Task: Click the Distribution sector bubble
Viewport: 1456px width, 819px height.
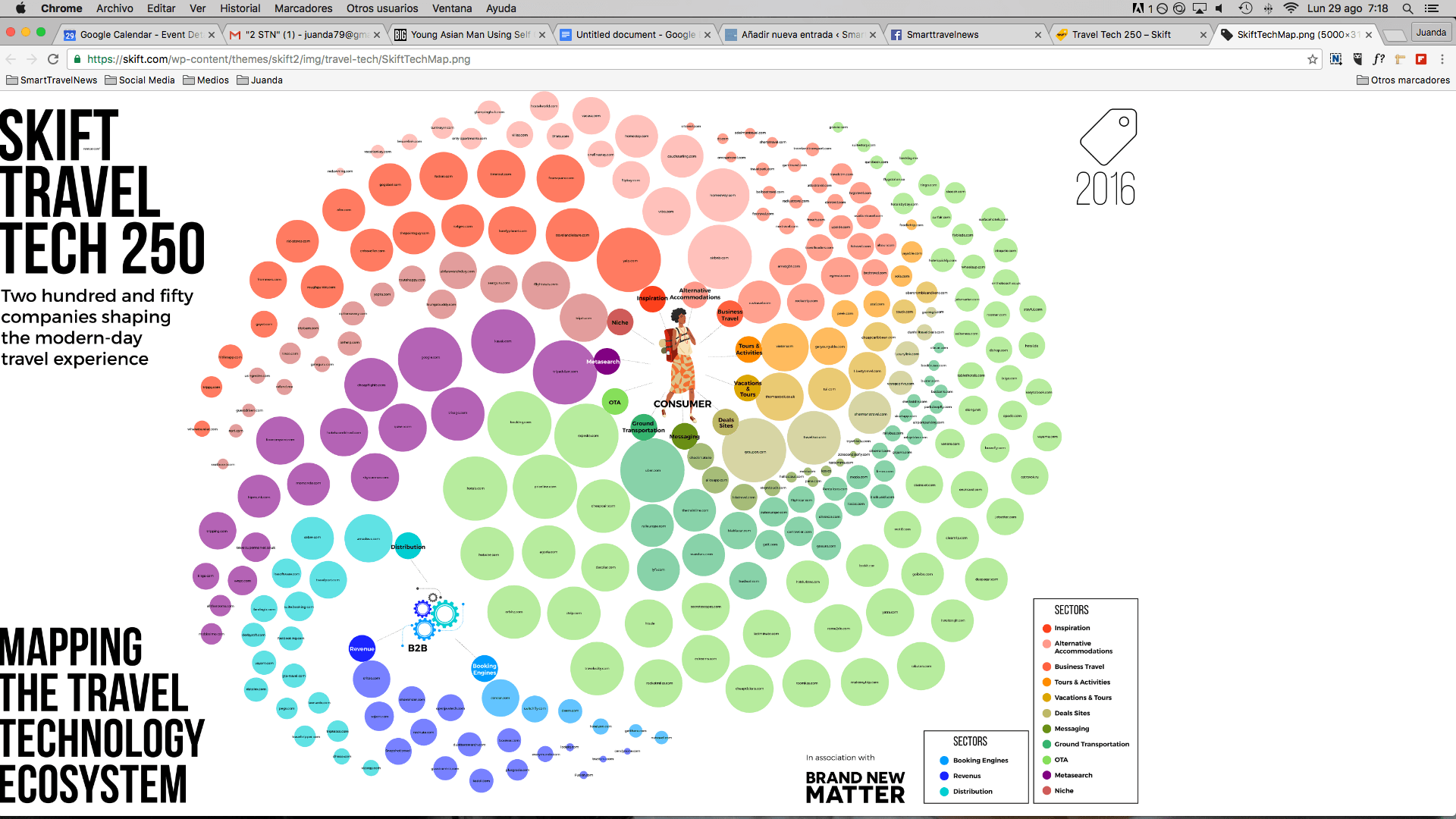Action: pyautogui.click(x=408, y=547)
